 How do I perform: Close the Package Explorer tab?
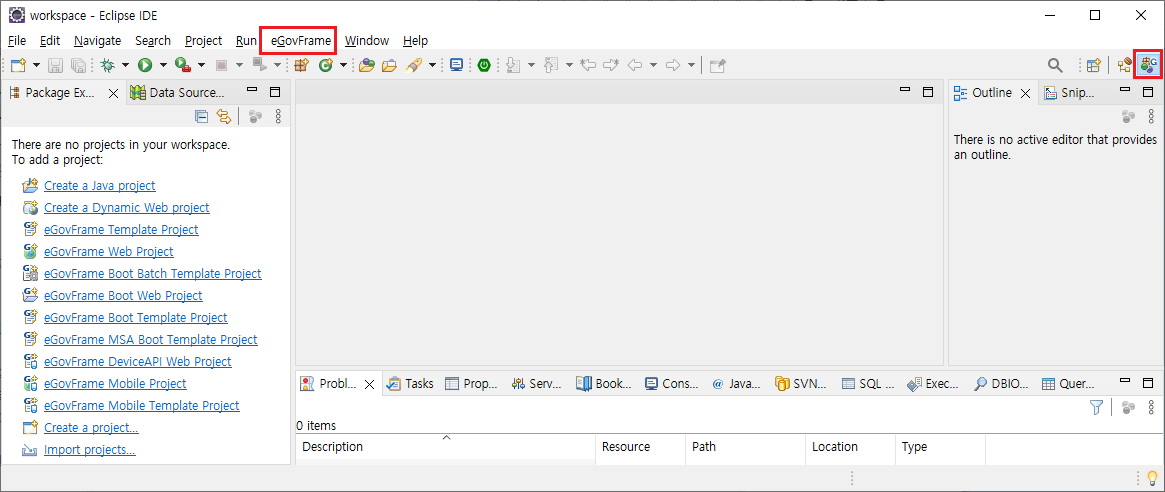114,93
